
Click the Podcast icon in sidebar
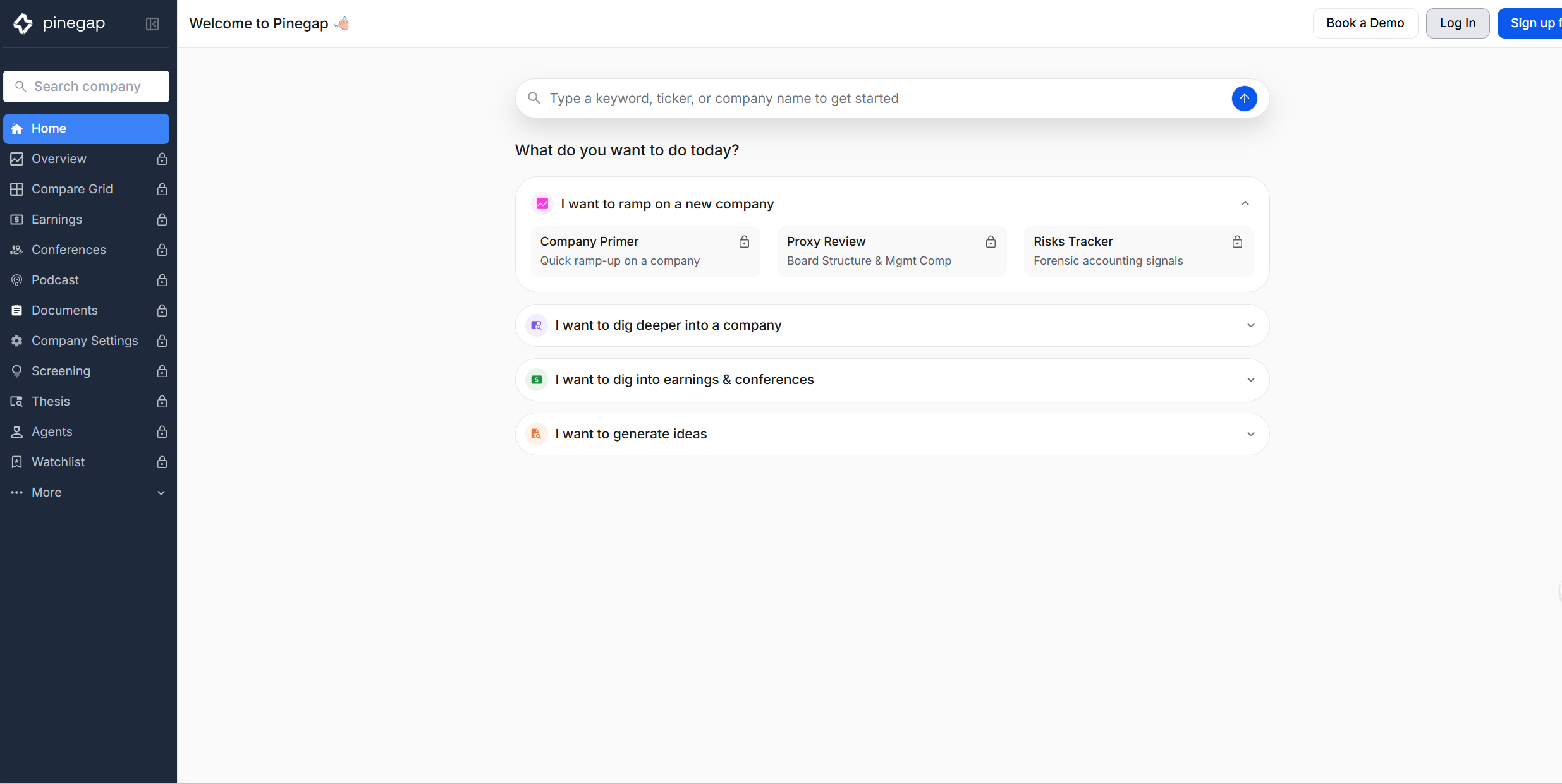[17, 280]
